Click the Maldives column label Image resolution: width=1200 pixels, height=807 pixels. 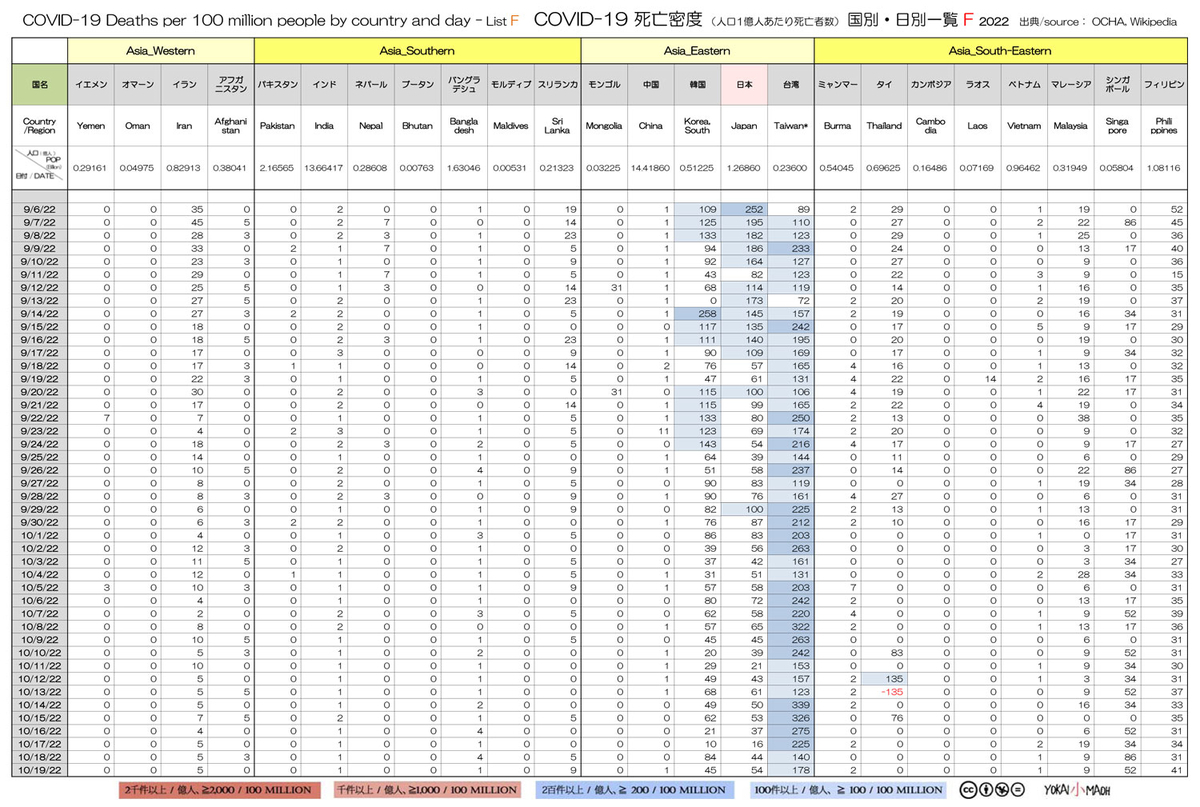[511, 127]
